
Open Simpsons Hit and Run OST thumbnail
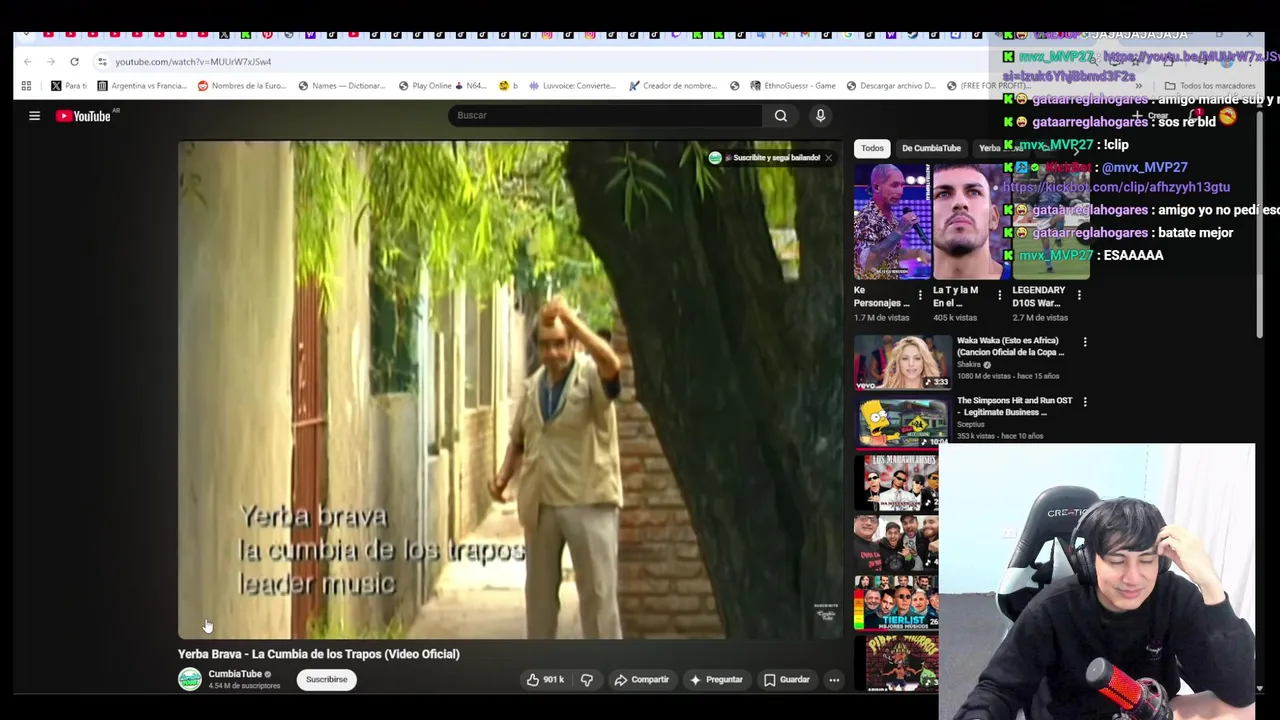(x=903, y=421)
